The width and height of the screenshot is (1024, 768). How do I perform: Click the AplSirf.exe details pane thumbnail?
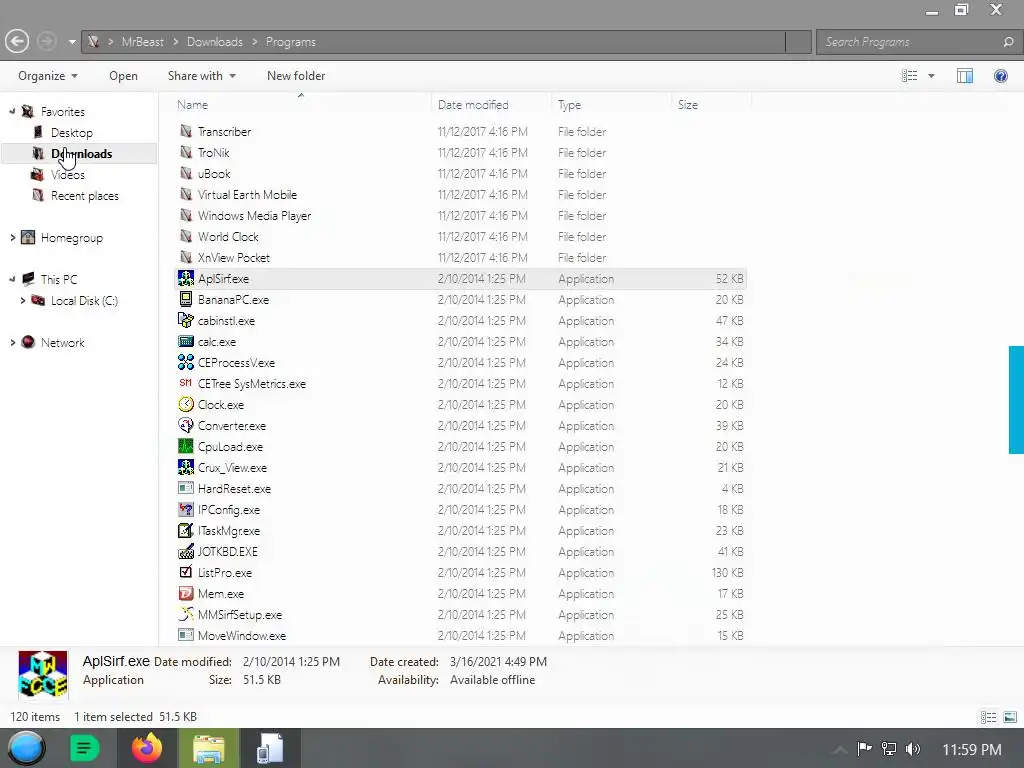(x=42, y=675)
